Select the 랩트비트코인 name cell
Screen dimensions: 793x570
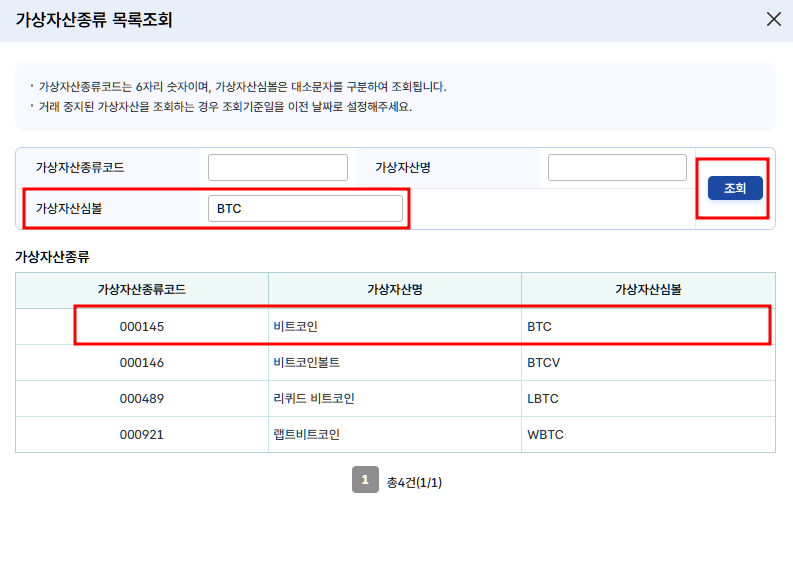[x=395, y=434]
